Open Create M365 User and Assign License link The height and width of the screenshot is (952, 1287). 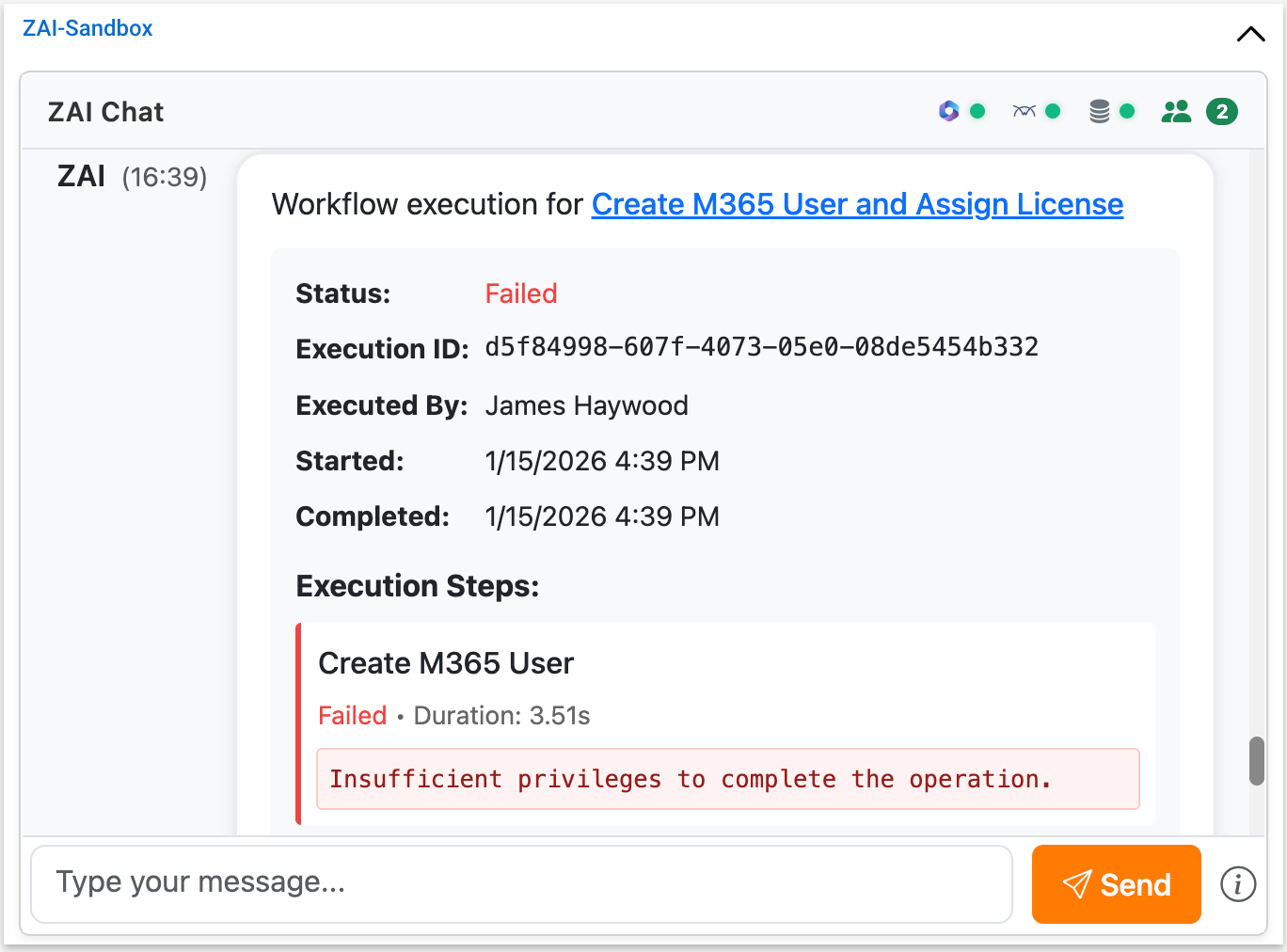point(857,204)
